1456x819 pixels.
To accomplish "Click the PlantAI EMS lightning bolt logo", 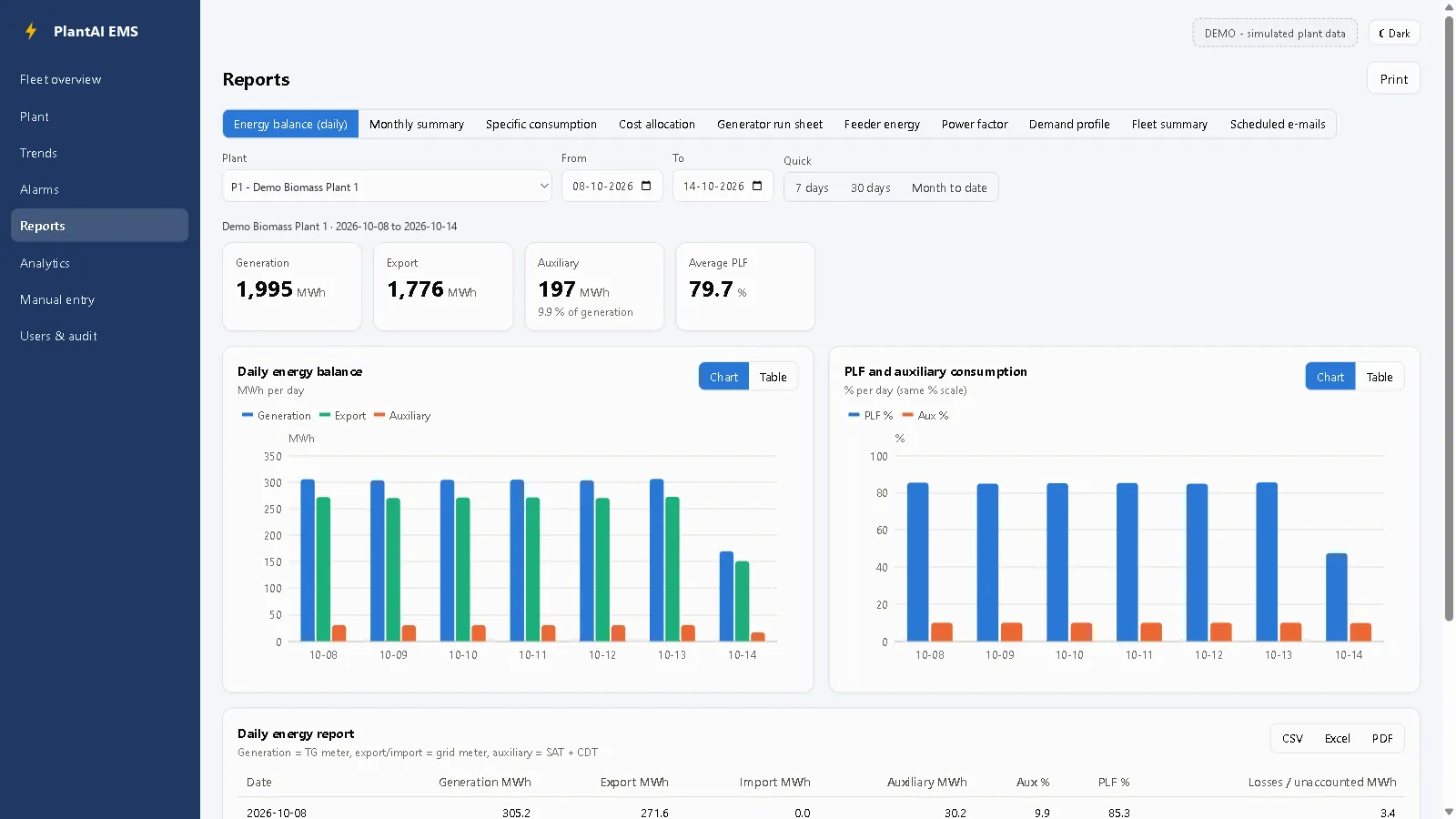I will point(31,31).
